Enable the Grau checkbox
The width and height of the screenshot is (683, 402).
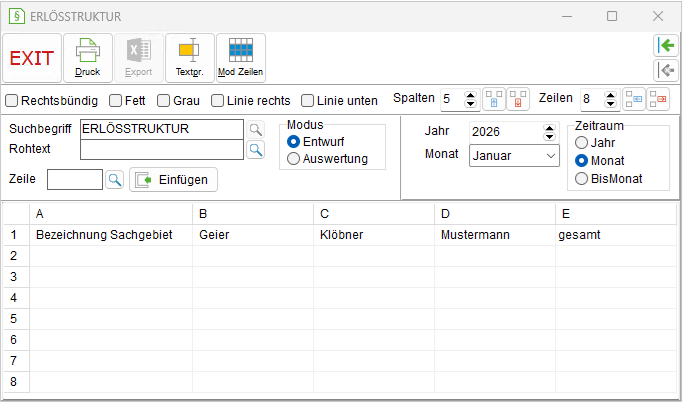[x=163, y=101]
